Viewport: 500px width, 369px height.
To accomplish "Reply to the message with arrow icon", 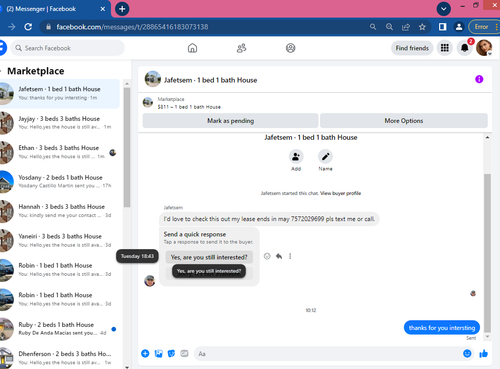I will coord(279,256).
